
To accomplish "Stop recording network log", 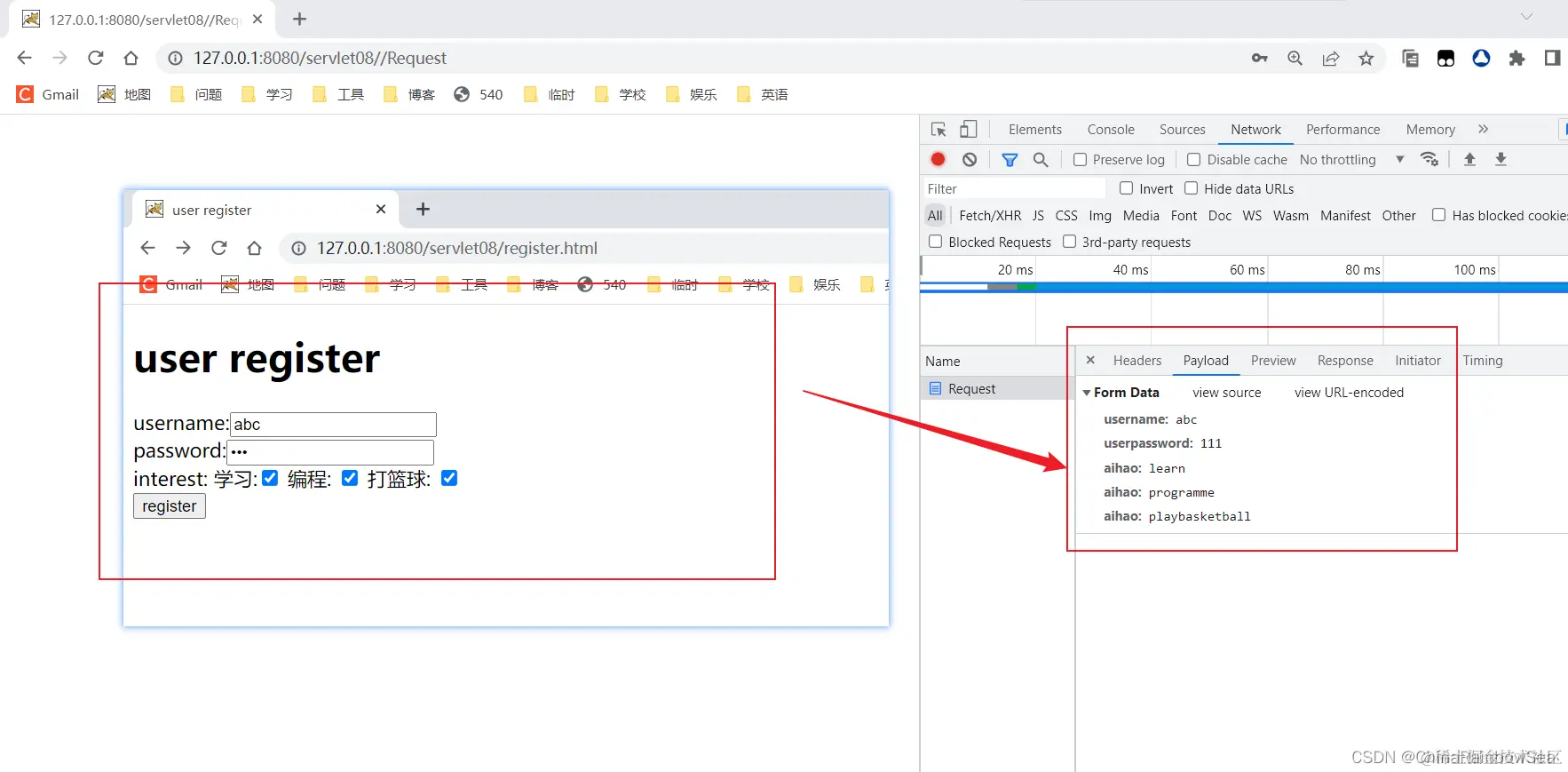I will [x=938, y=159].
